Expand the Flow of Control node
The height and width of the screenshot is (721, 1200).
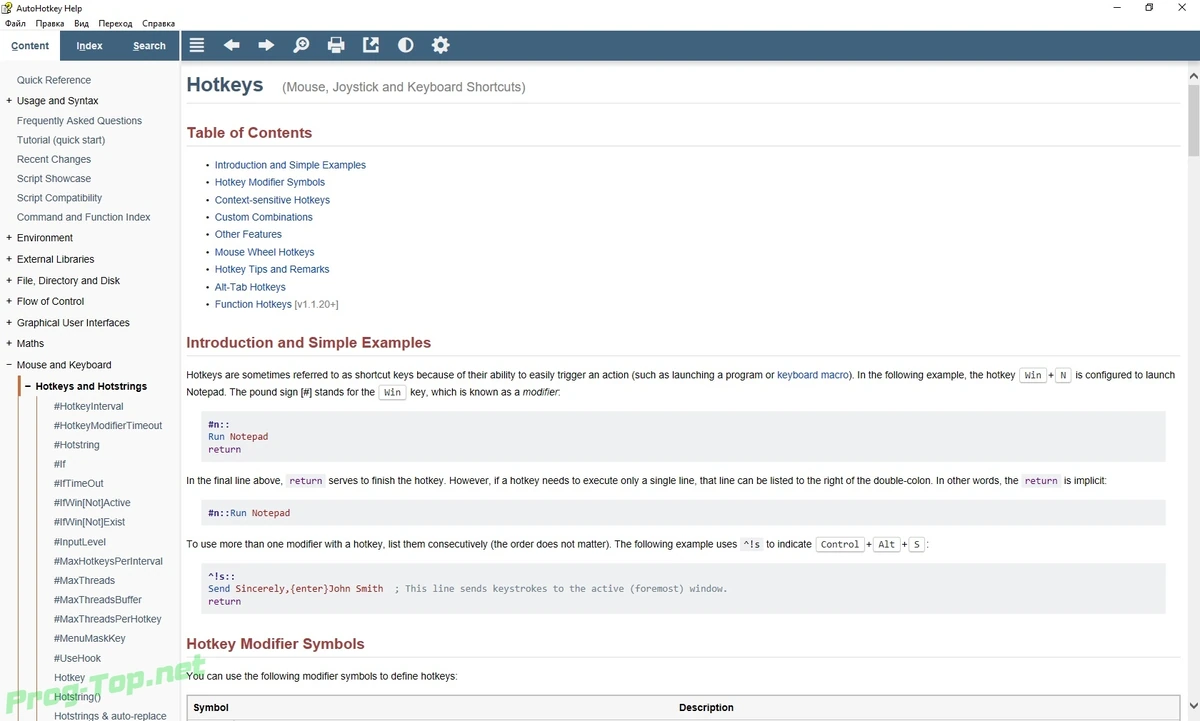[9, 301]
